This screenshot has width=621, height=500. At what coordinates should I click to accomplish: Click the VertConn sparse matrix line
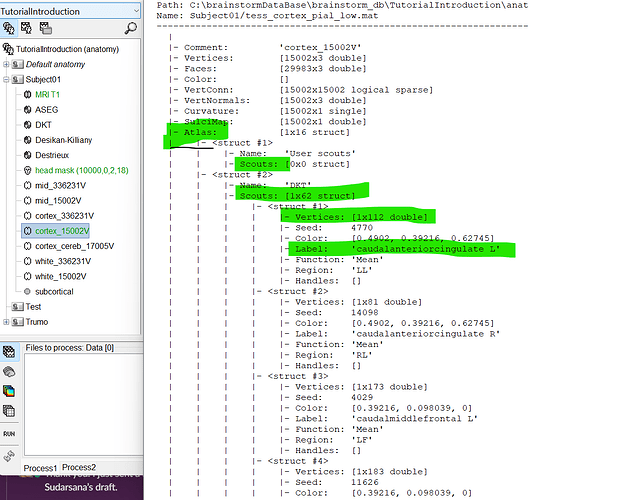(301, 90)
